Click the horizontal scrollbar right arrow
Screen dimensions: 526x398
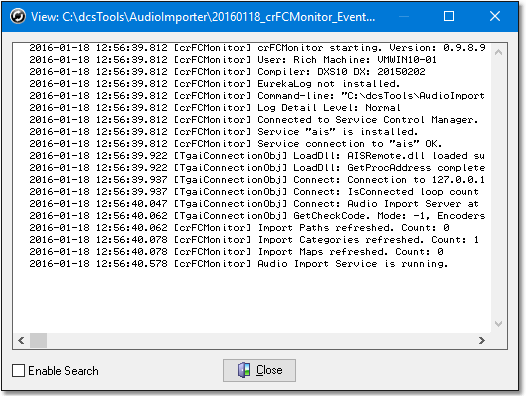pos(482,341)
